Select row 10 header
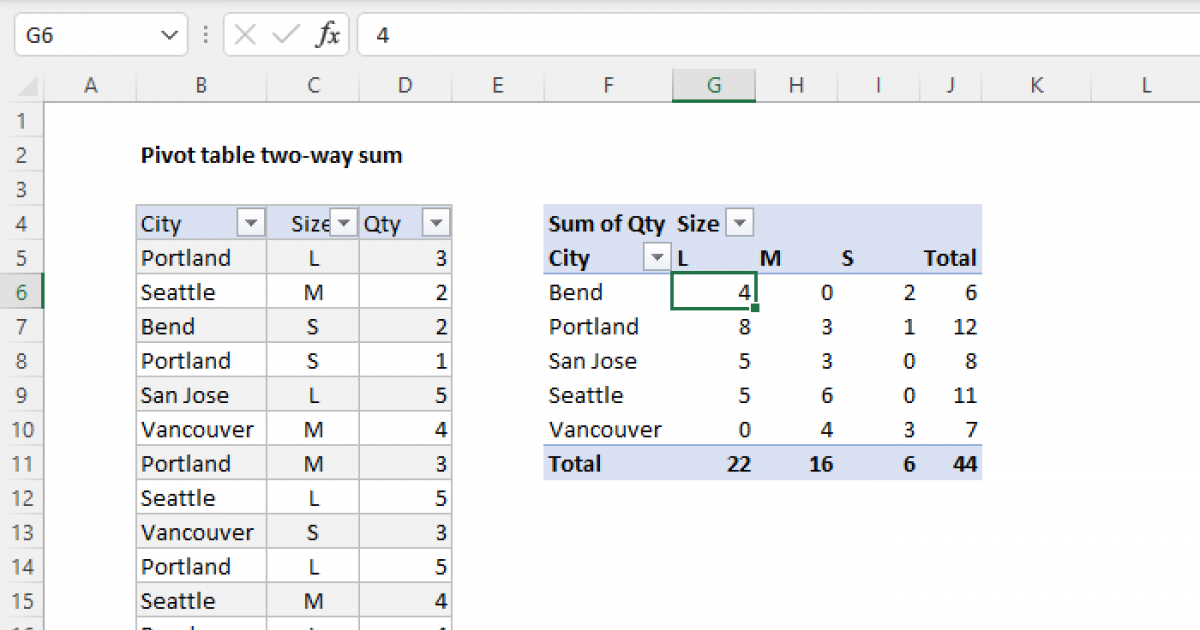Image resolution: width=1200 pixels, height=630 pixels. pyautogui.click(x=23, y=429)
